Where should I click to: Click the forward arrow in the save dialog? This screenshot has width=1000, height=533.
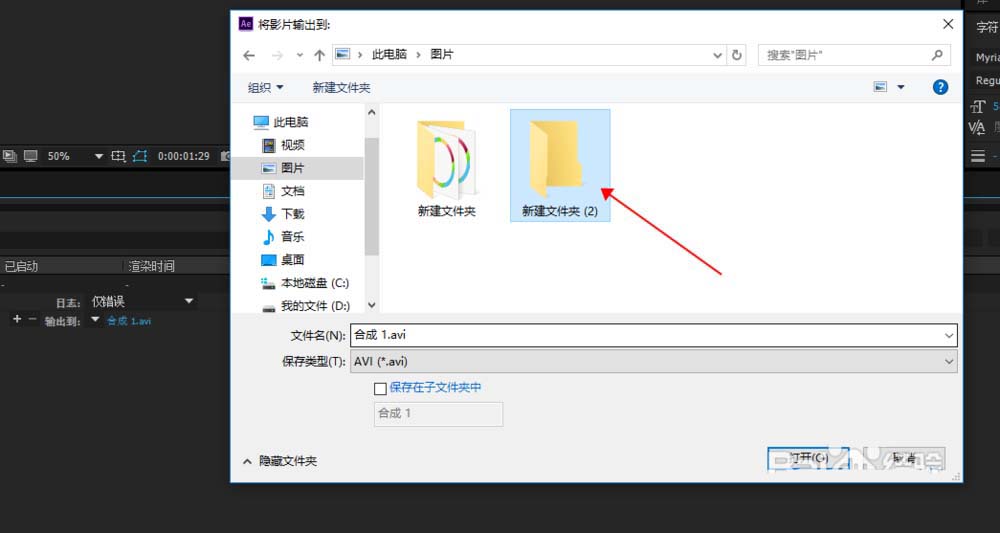click(277, 55)
